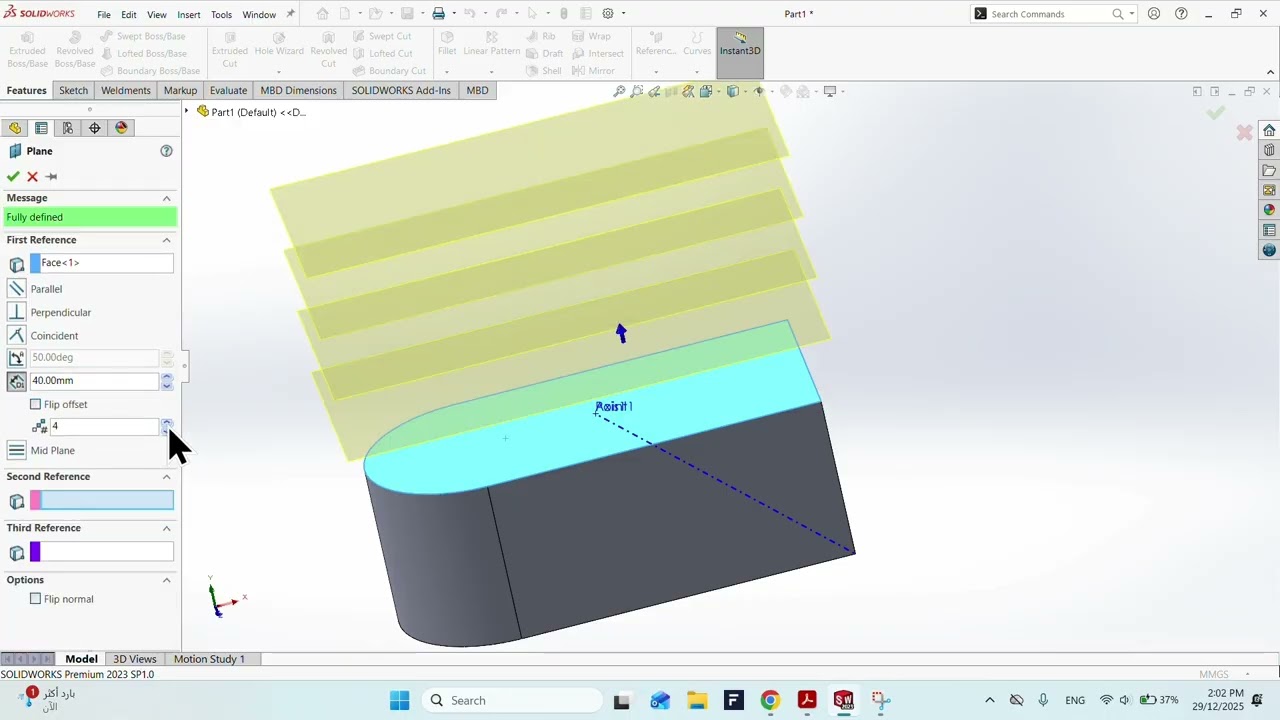This screenshot has width=1280, height=720.
Task: Click Zoom to Area icon
Action: (636, 92)
